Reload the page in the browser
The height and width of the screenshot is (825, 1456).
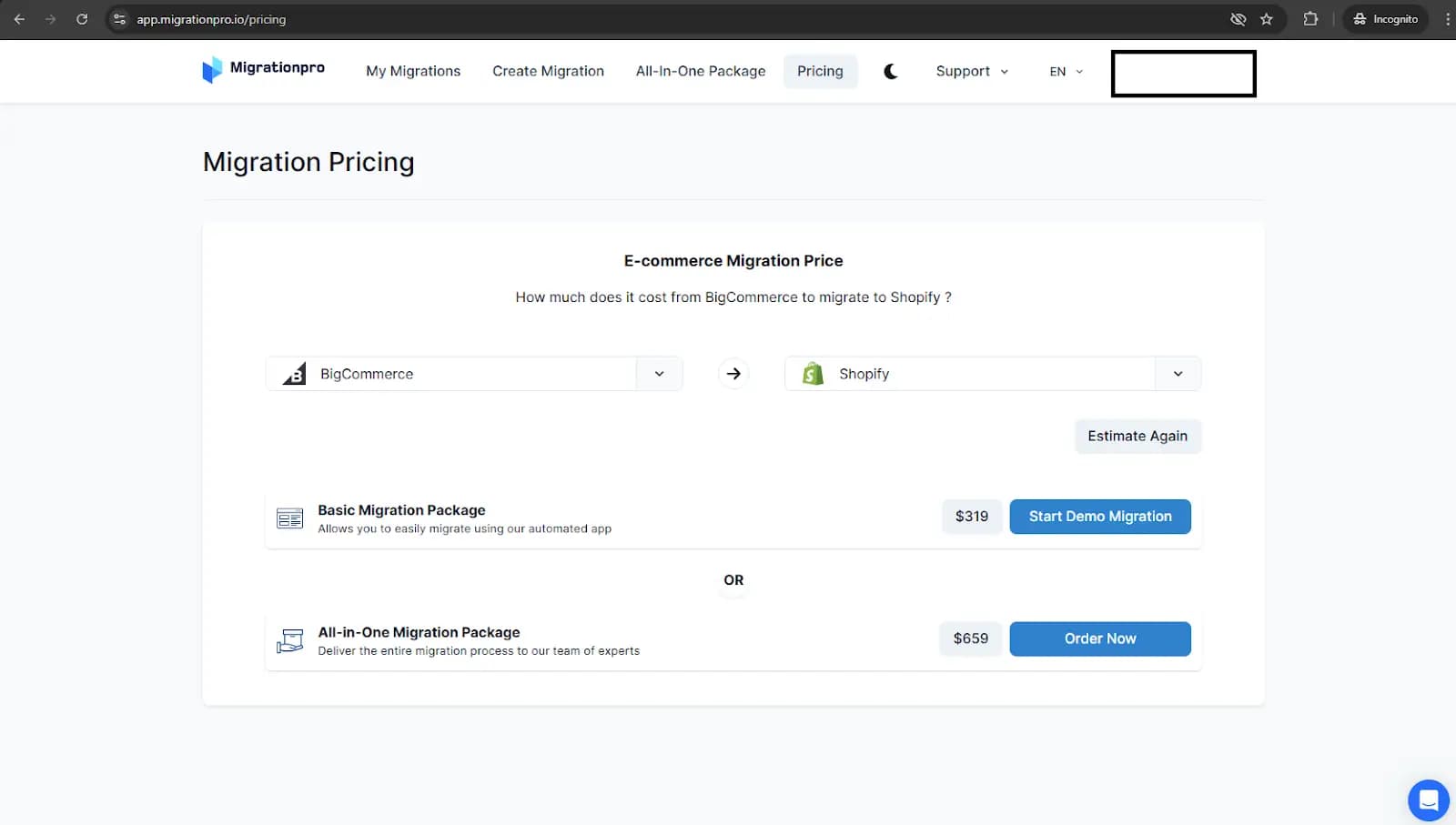point(82,19)
